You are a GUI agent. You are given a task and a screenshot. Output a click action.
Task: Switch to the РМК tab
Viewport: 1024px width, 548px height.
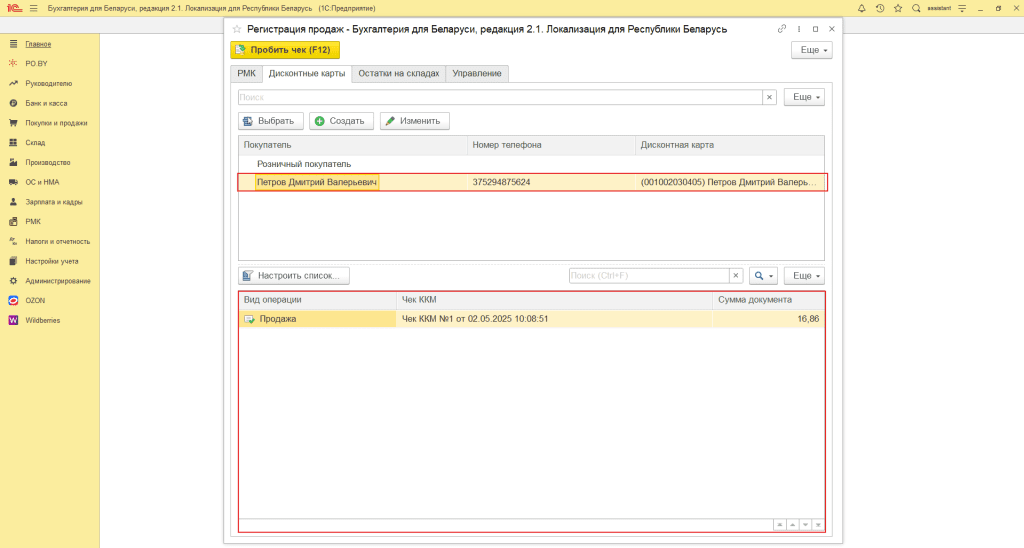246,73
